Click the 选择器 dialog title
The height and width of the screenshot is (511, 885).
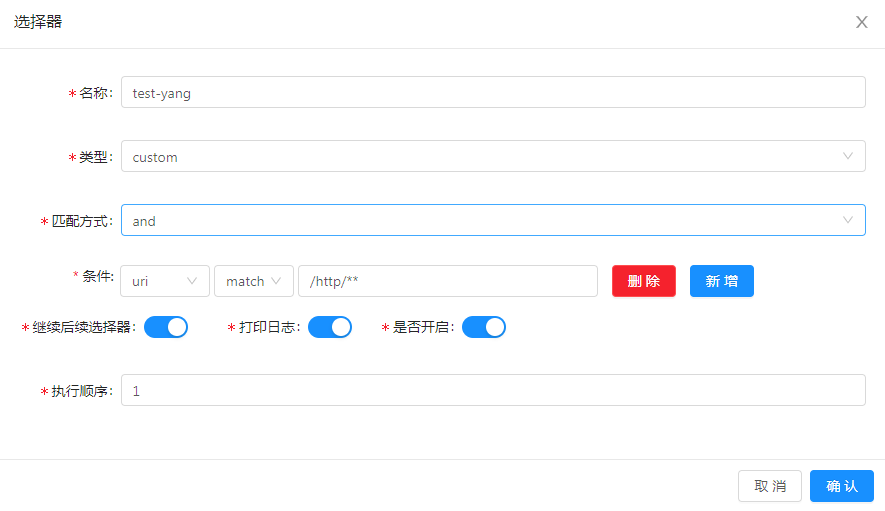click(38, 22)
